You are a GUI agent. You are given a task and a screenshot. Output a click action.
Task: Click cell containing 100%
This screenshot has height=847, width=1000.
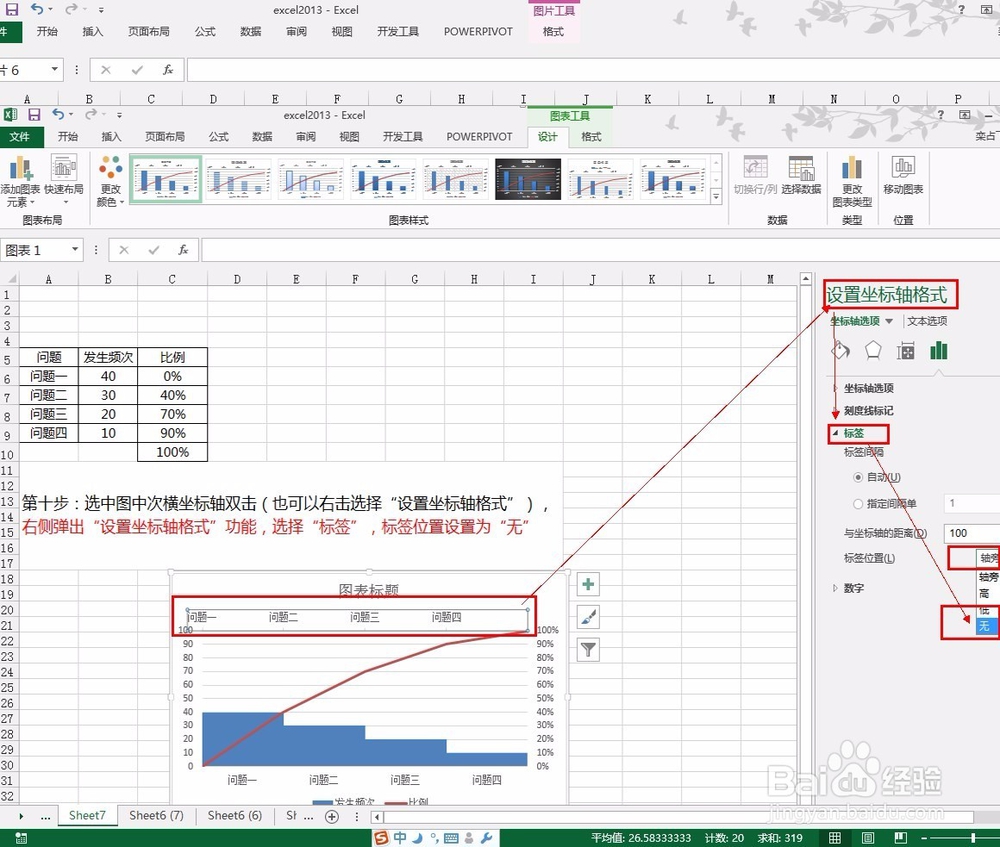172,452
